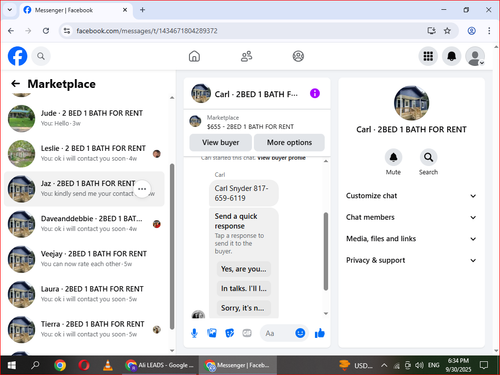500x375 pixels.
Task: Click the address bar URL
Action: tap(147, 31)
